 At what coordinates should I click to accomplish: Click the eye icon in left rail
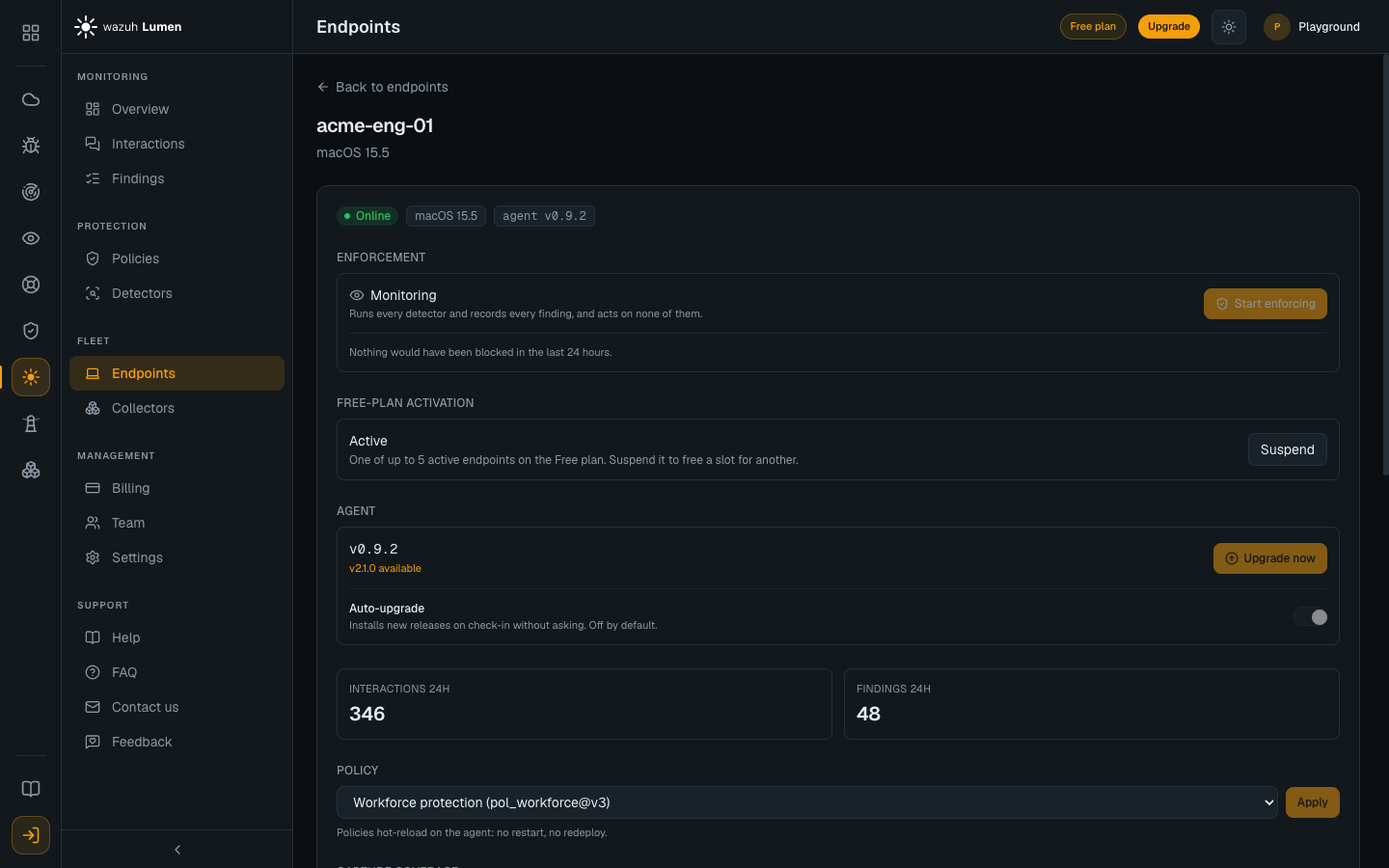(31, 238)
